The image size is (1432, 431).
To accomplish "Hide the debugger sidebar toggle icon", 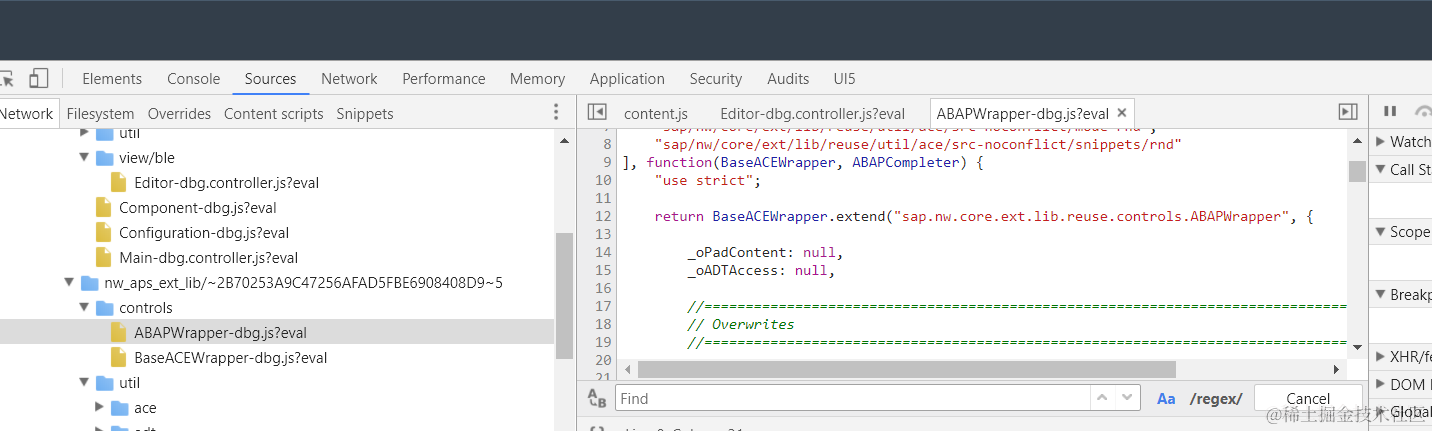I will point(1348,112).
